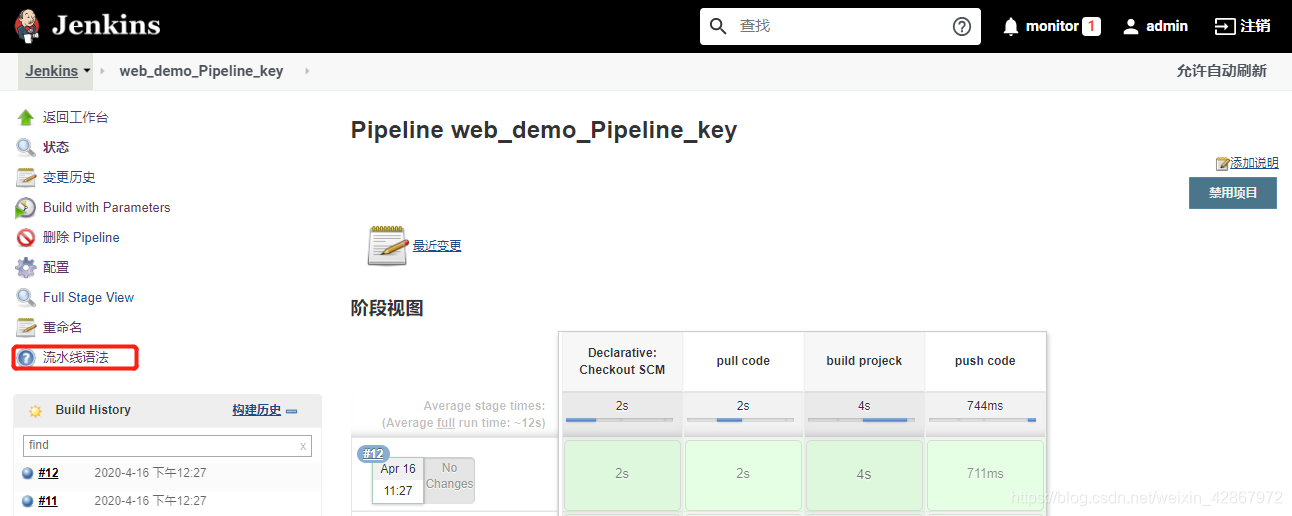The height and width of the screenshot is (516, 1292).
Task: Click the notepad icon beside 变更历史
Action: (x=26, y=177)
